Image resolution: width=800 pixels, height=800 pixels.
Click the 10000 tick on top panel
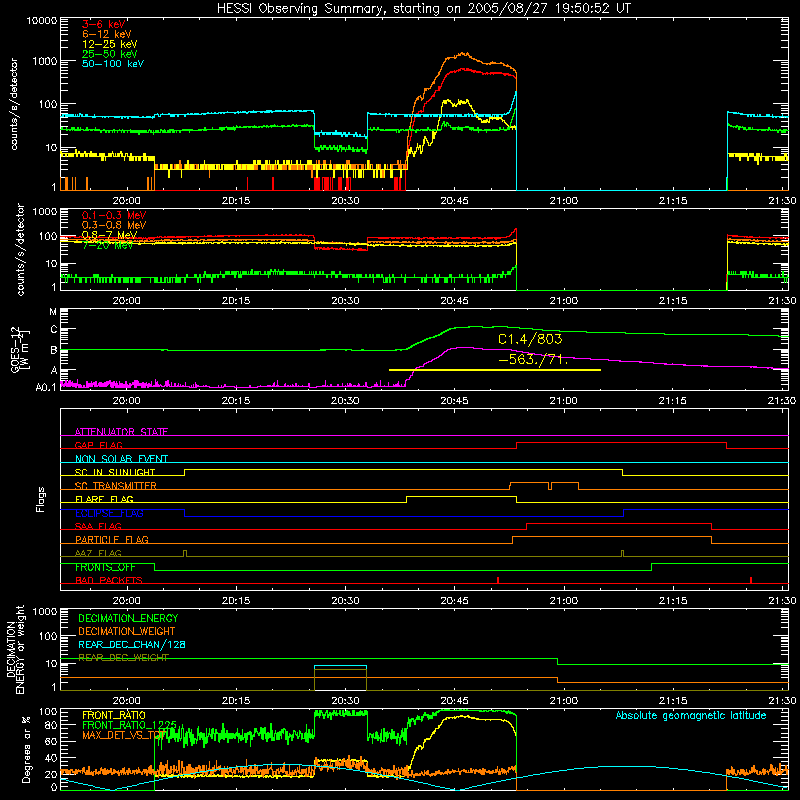point(41,21)
